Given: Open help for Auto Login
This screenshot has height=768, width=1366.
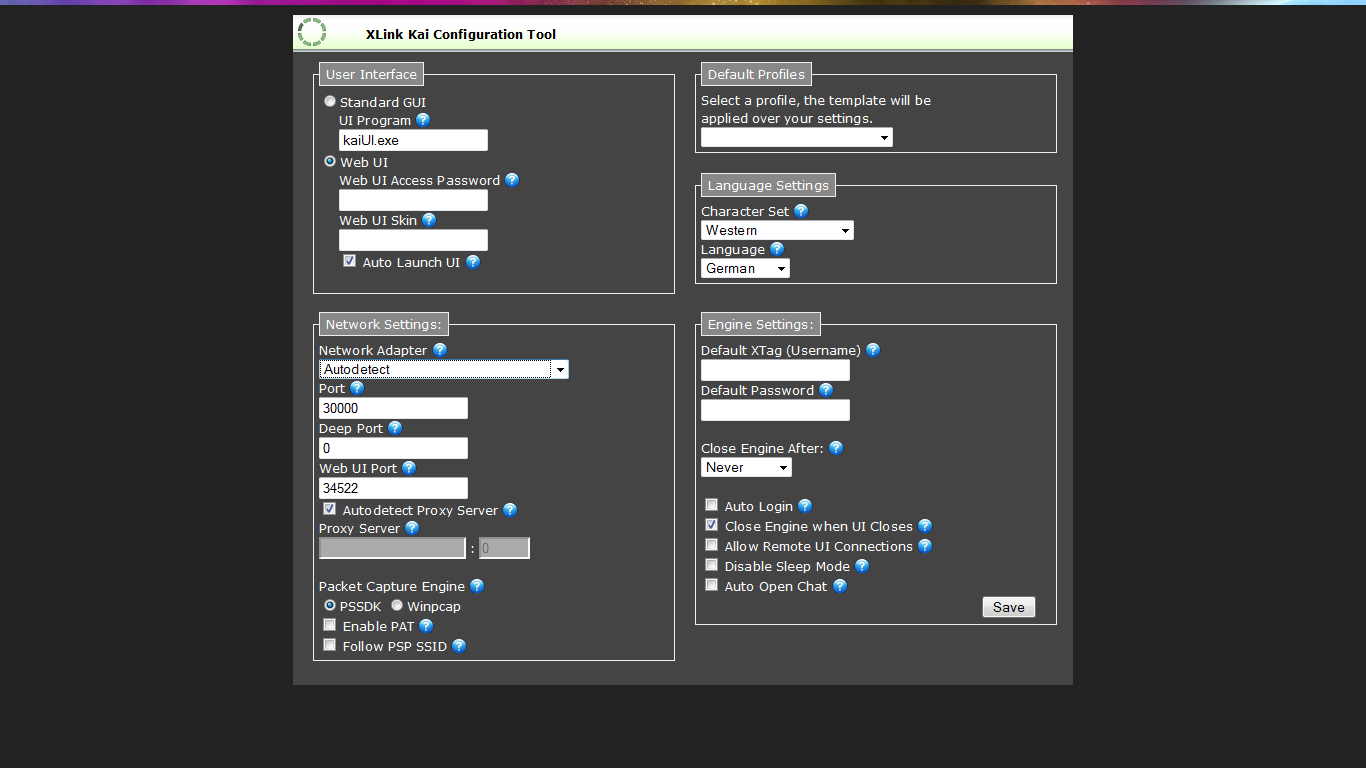Looking at the screenshot, I should tap(805, 506).
